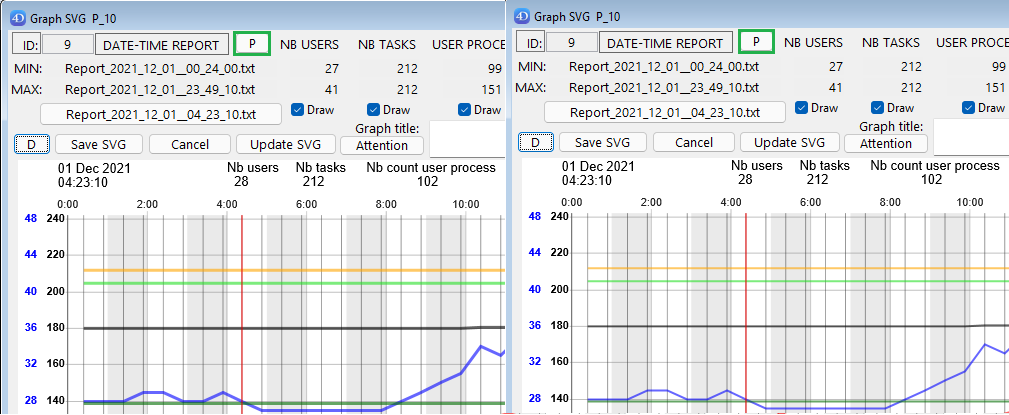
Task: Click the 4D app icon in left window title bar
Action: point(12,16)
